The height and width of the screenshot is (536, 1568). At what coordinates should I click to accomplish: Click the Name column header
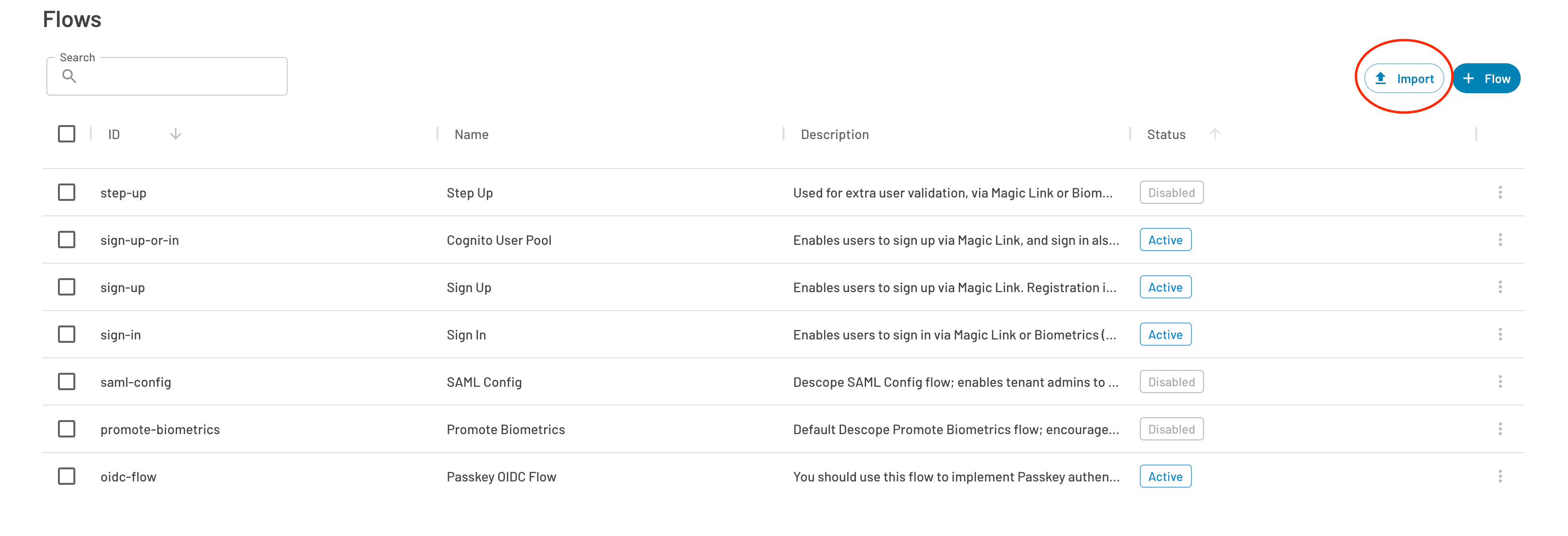tap(471, 134)
